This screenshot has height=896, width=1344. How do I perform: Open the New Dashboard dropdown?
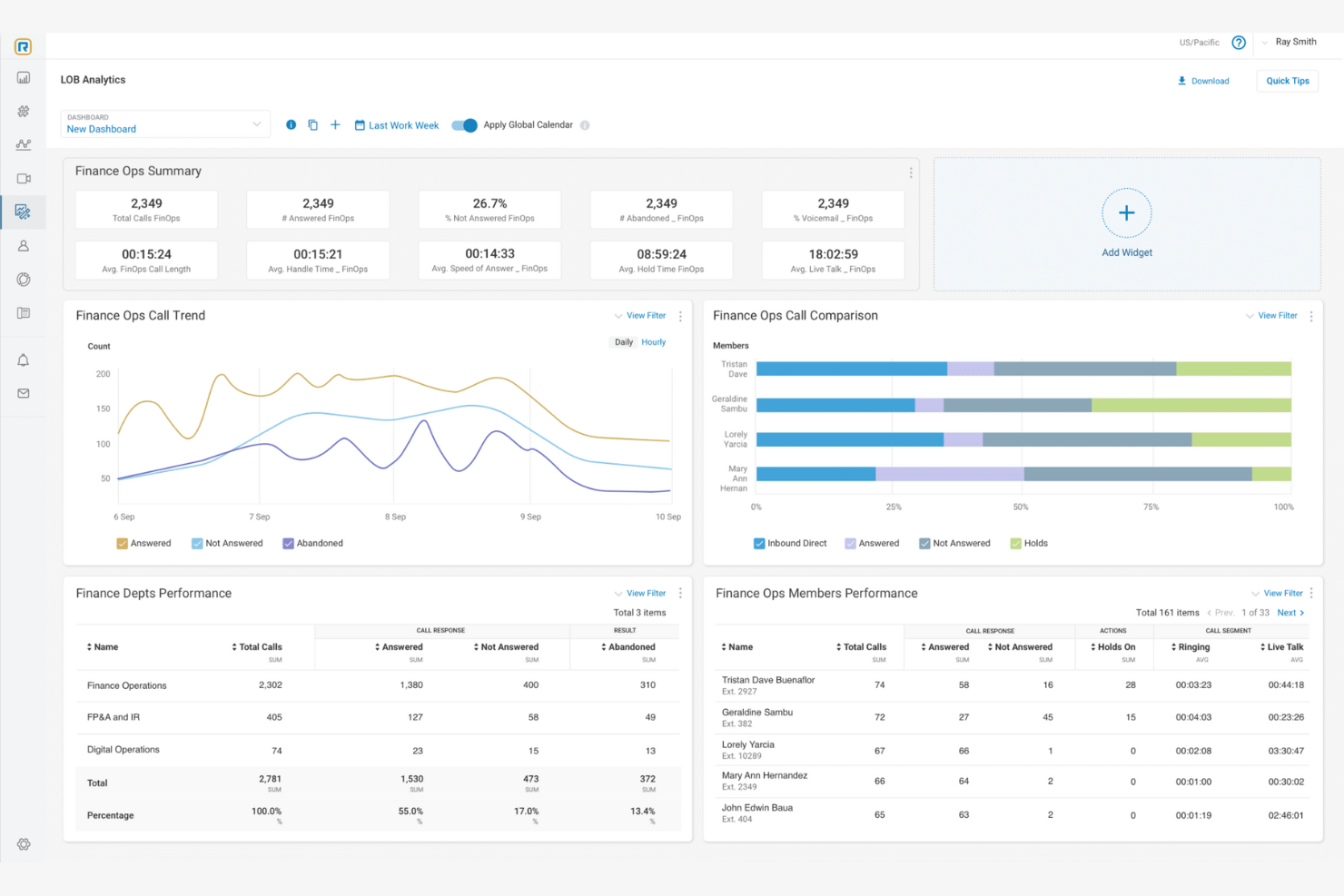pos(164,124)
